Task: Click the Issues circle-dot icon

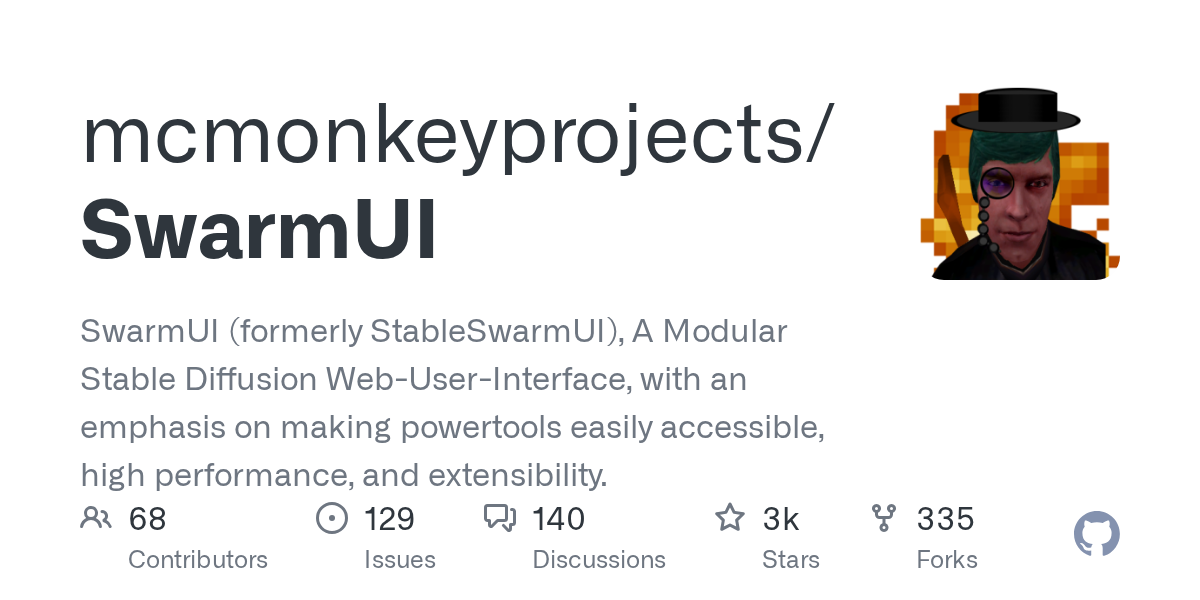Action: [x=331, y=518]
